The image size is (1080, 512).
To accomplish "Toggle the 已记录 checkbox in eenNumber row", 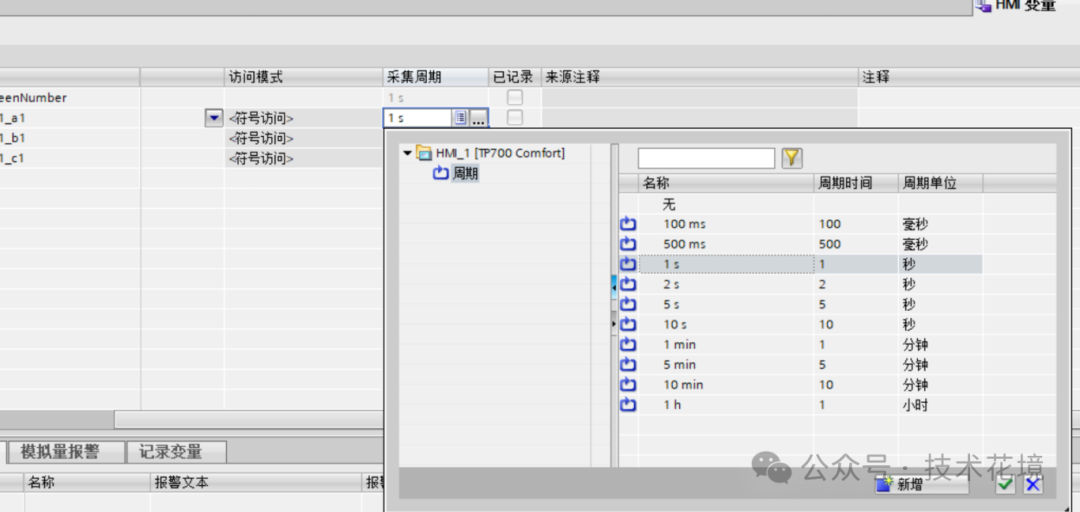I will coord(515,97).
